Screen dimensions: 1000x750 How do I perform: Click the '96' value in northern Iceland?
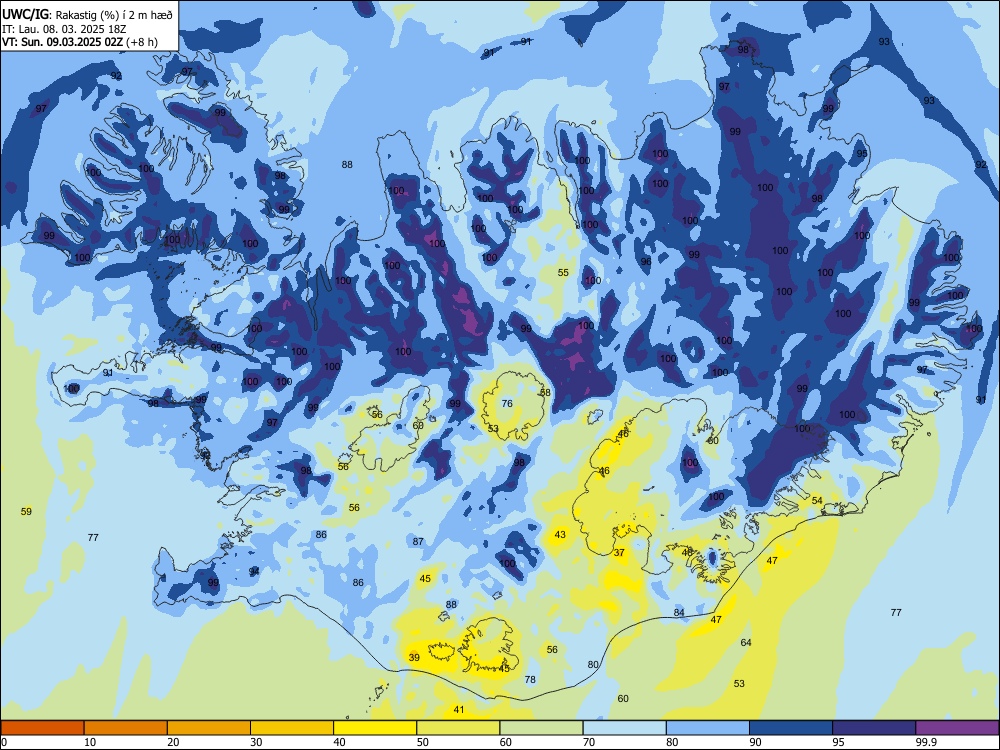click(x=646, y=261)
